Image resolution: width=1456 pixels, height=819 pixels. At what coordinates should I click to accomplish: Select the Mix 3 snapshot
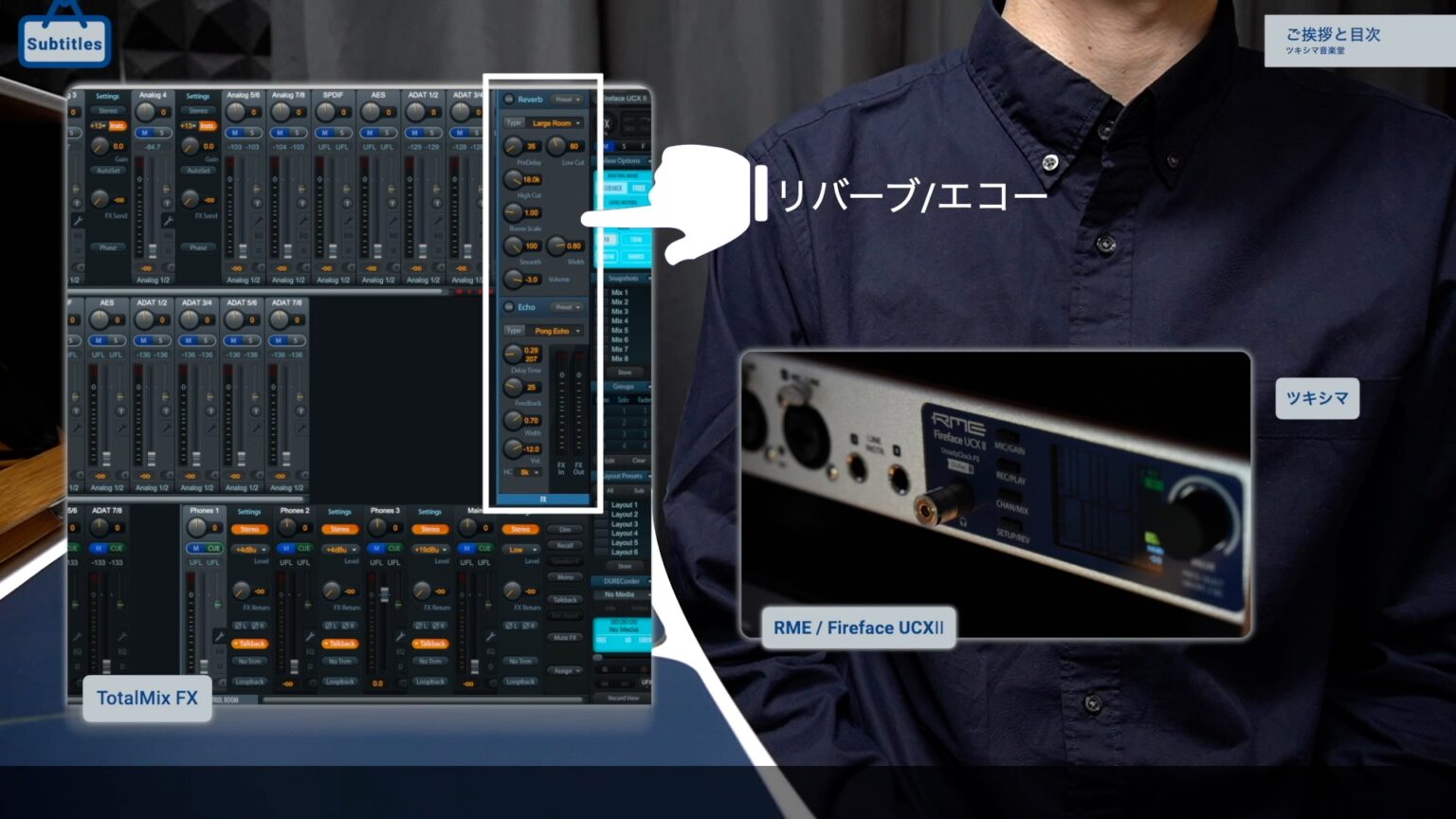[620, 314]
